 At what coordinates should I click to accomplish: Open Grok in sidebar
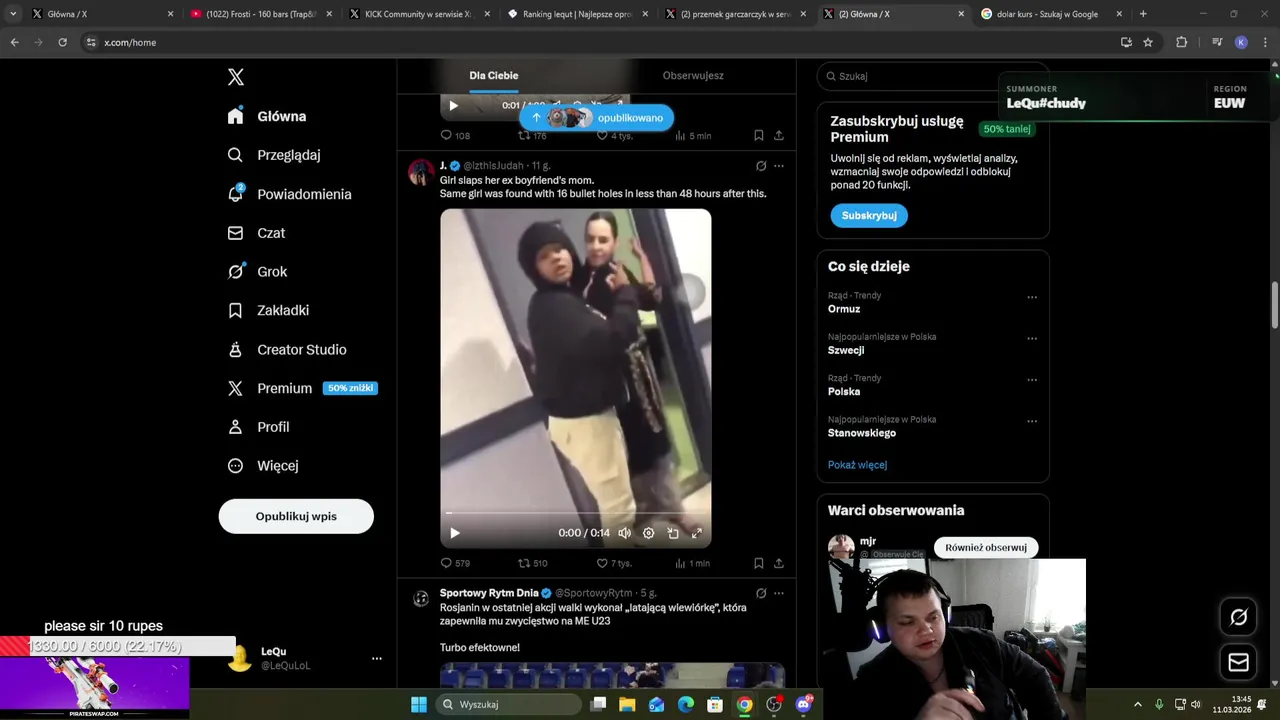pos(257,272)
